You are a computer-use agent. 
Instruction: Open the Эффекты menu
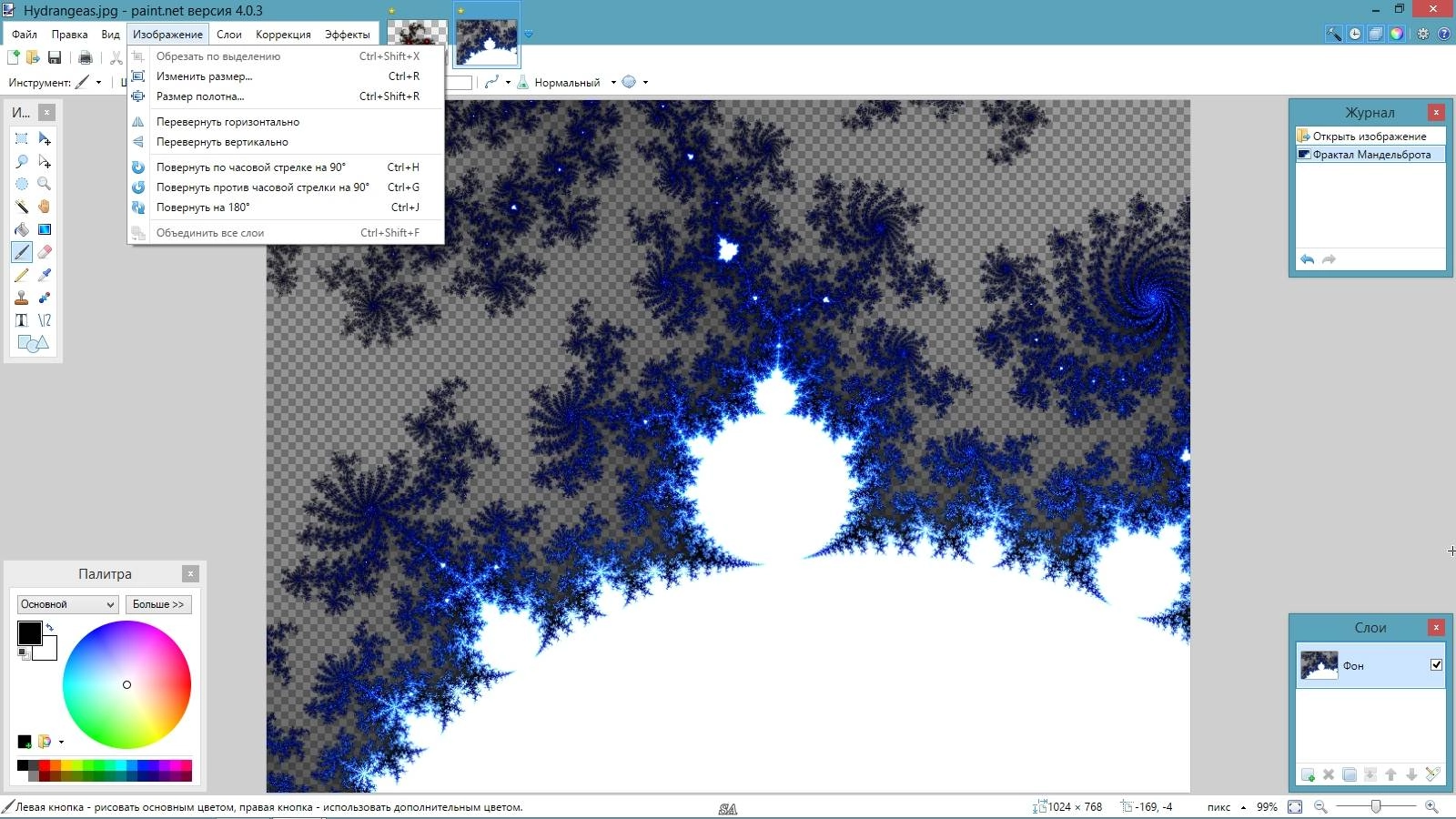pyautogui.click(x=347, y=35)
